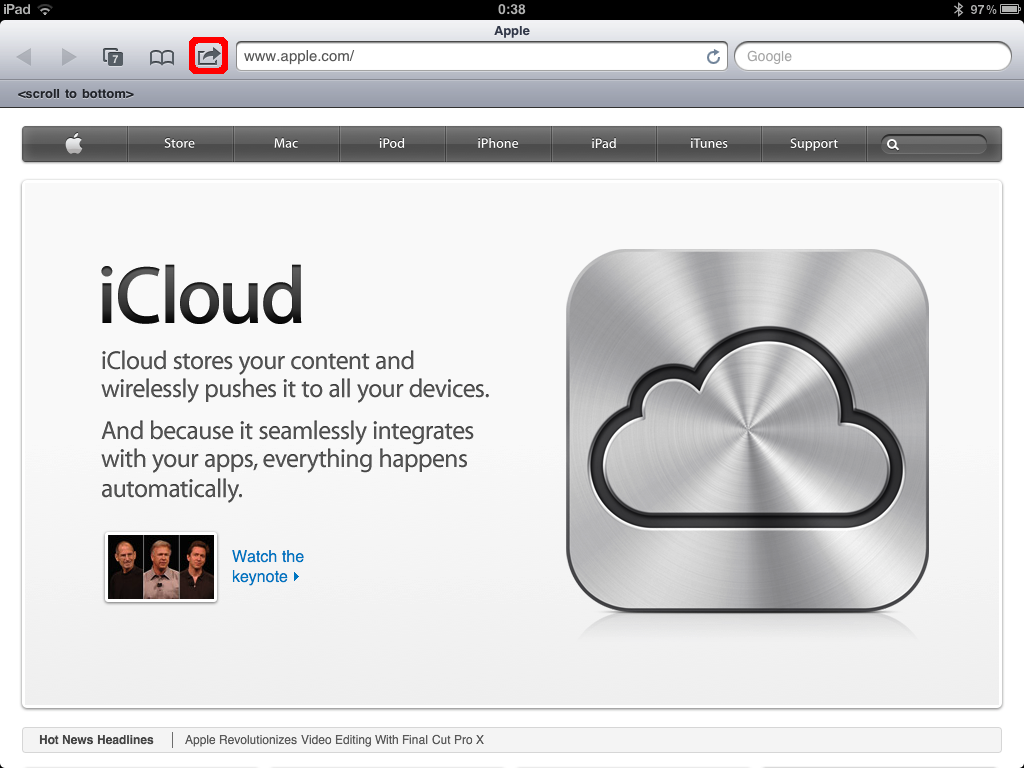
Task: Tap the Safari forward arrow button
Action: click(x=68, y=57)
